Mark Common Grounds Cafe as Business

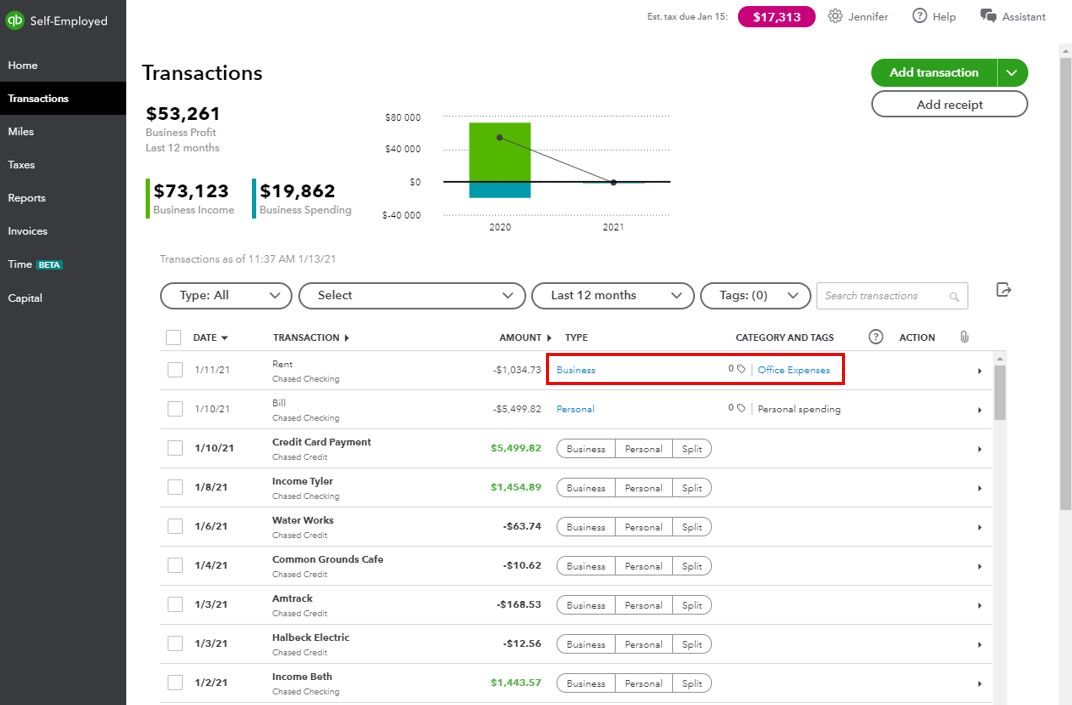586,566
